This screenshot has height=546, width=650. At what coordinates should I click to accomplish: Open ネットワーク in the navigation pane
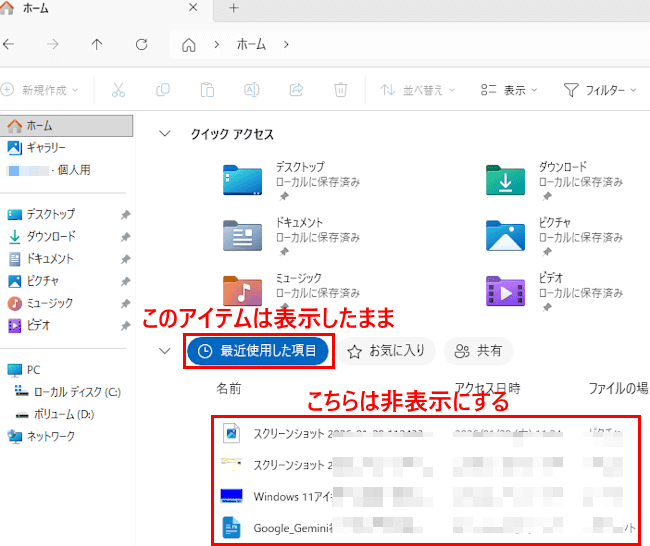tap(41, 436)
